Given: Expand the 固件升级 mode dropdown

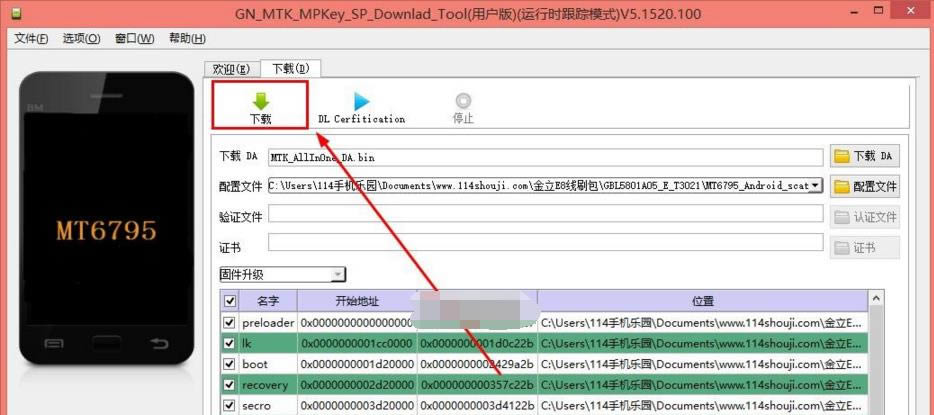Looking at the screenshot, I should coord(338,274).
